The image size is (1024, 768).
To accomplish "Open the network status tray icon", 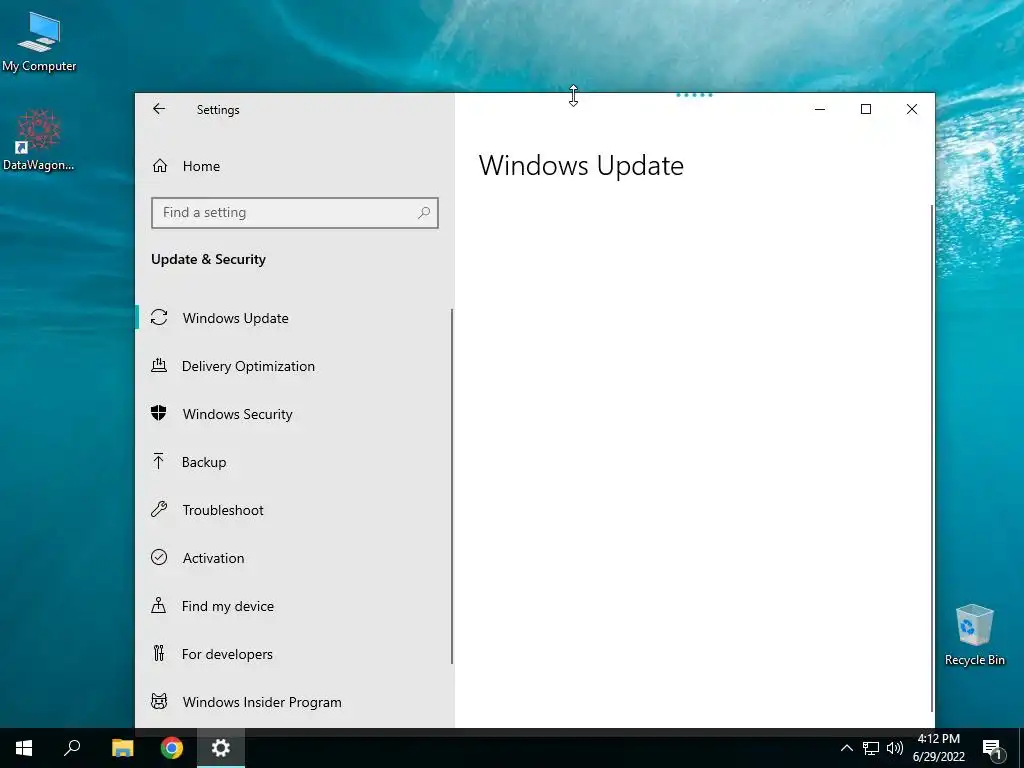I will point(871,748).
